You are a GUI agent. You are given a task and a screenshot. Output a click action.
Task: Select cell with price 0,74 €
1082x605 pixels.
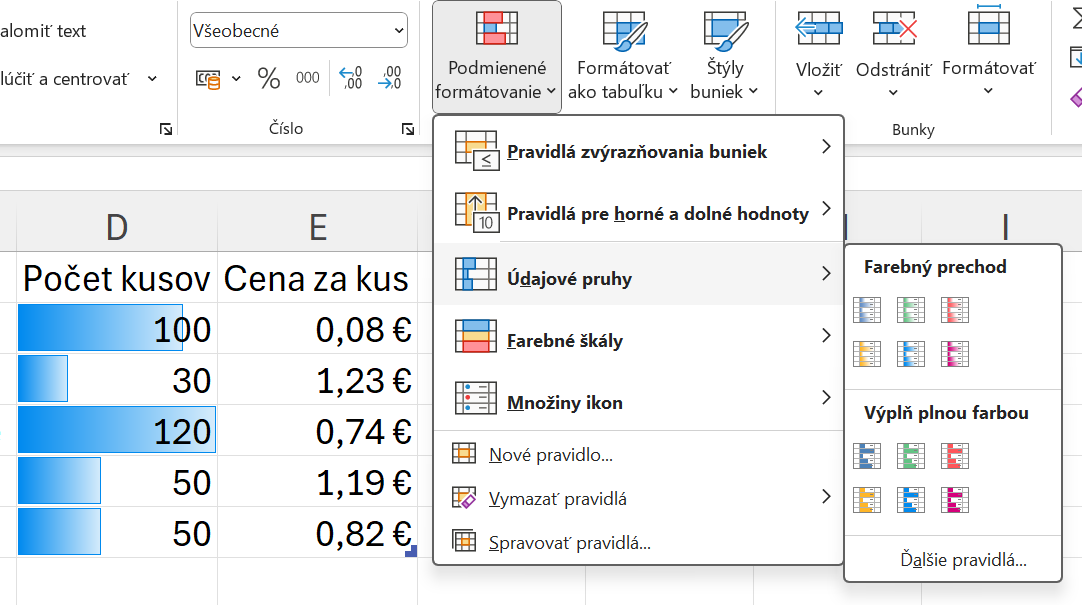pyautogui.click(x=317, y=430)
